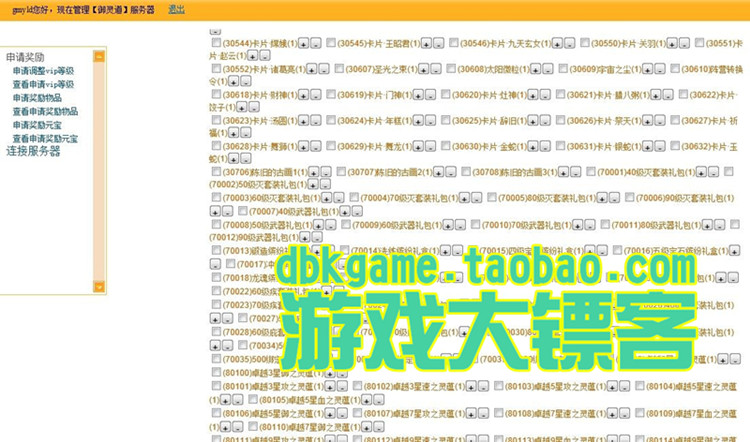Open 查看申请奖励元宝 sidebar link
750x442 pixels.
(45, 139)
